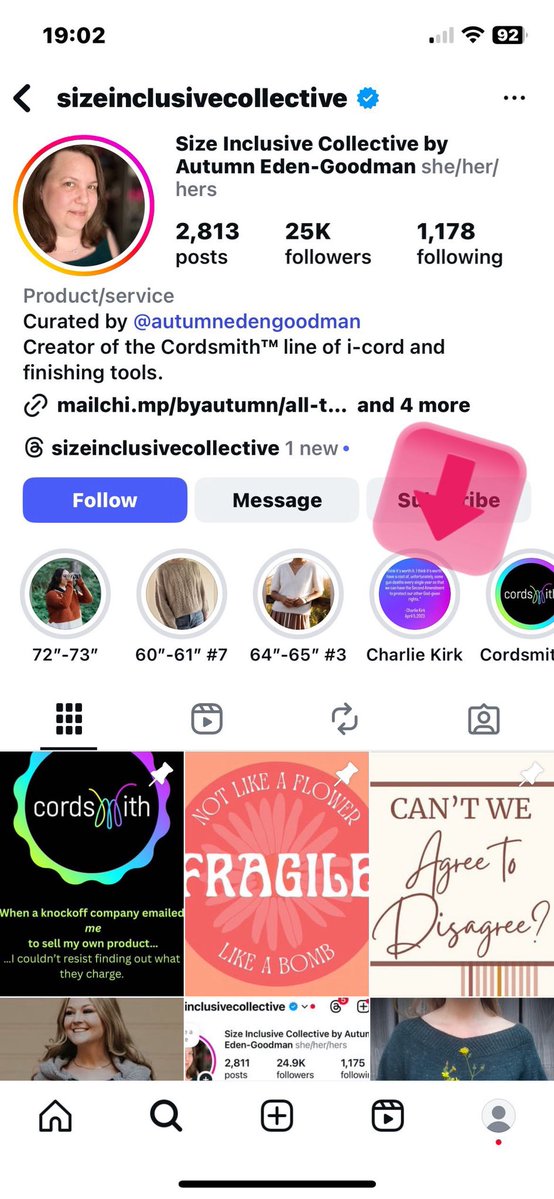Viewport: 554px width, 1199px height.
Task: Tap the back arrow icon
Action: click(x=23, y=99)
